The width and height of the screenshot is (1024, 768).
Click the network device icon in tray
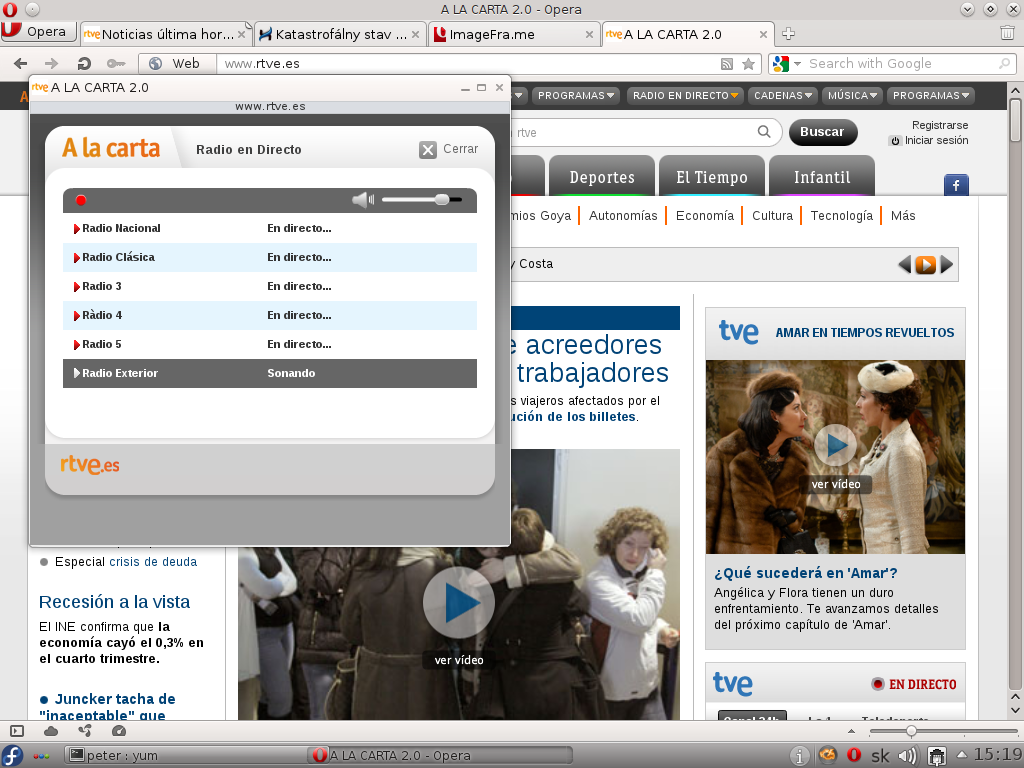pyautogui.click(x=936, y=756)
